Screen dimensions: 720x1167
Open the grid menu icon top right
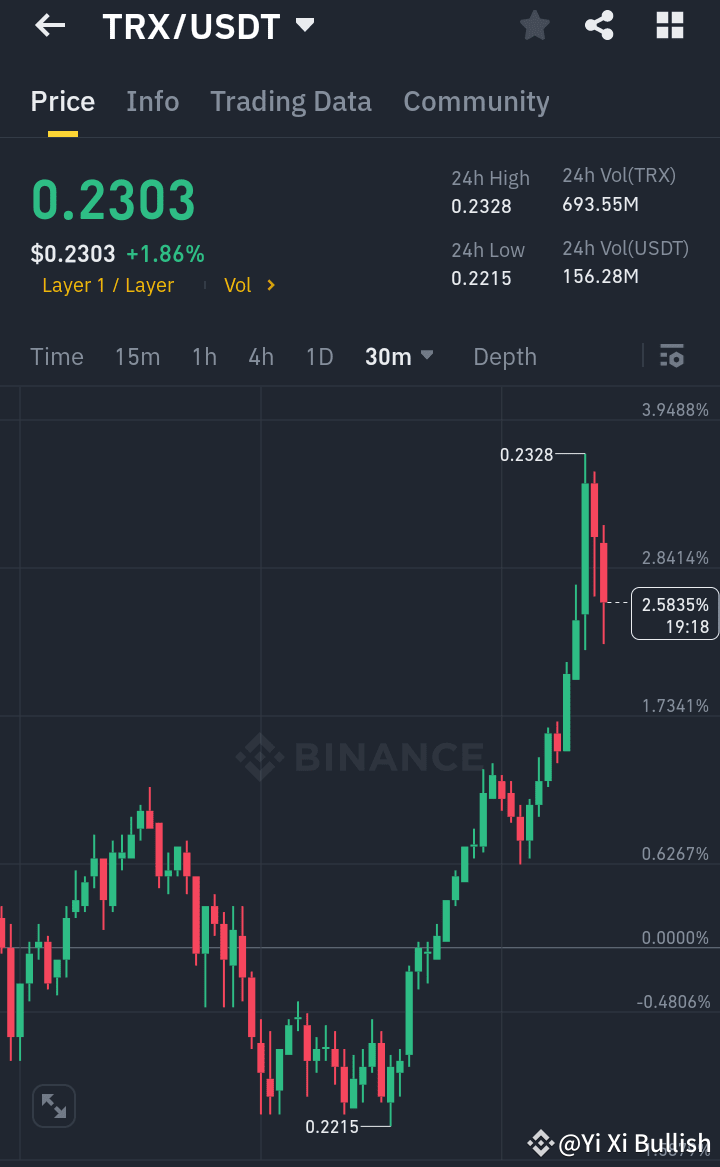coord(668,25)
